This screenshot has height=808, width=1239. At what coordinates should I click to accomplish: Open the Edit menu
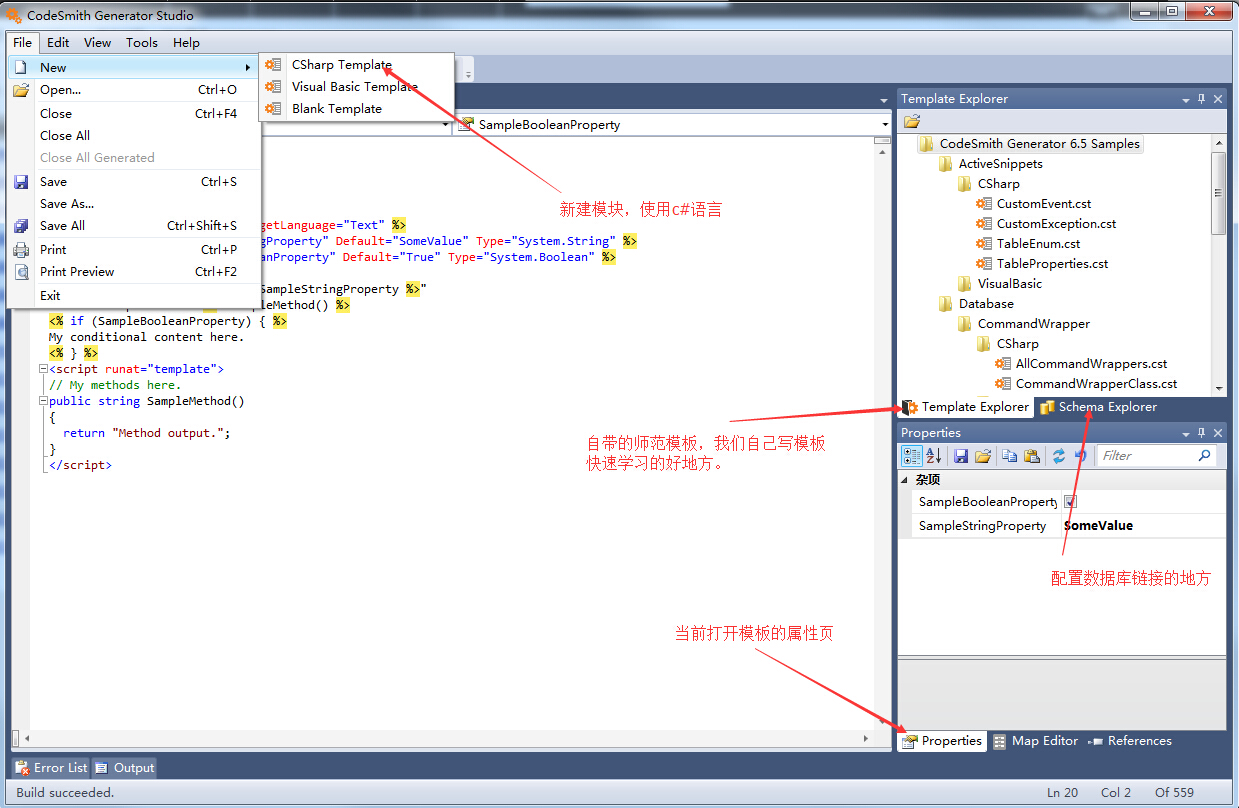pos(58,43)
